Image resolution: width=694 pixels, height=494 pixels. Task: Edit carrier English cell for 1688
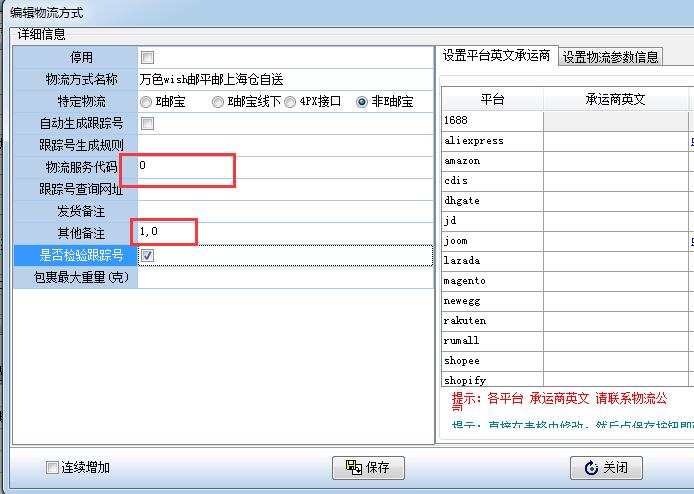coord(616,121)
